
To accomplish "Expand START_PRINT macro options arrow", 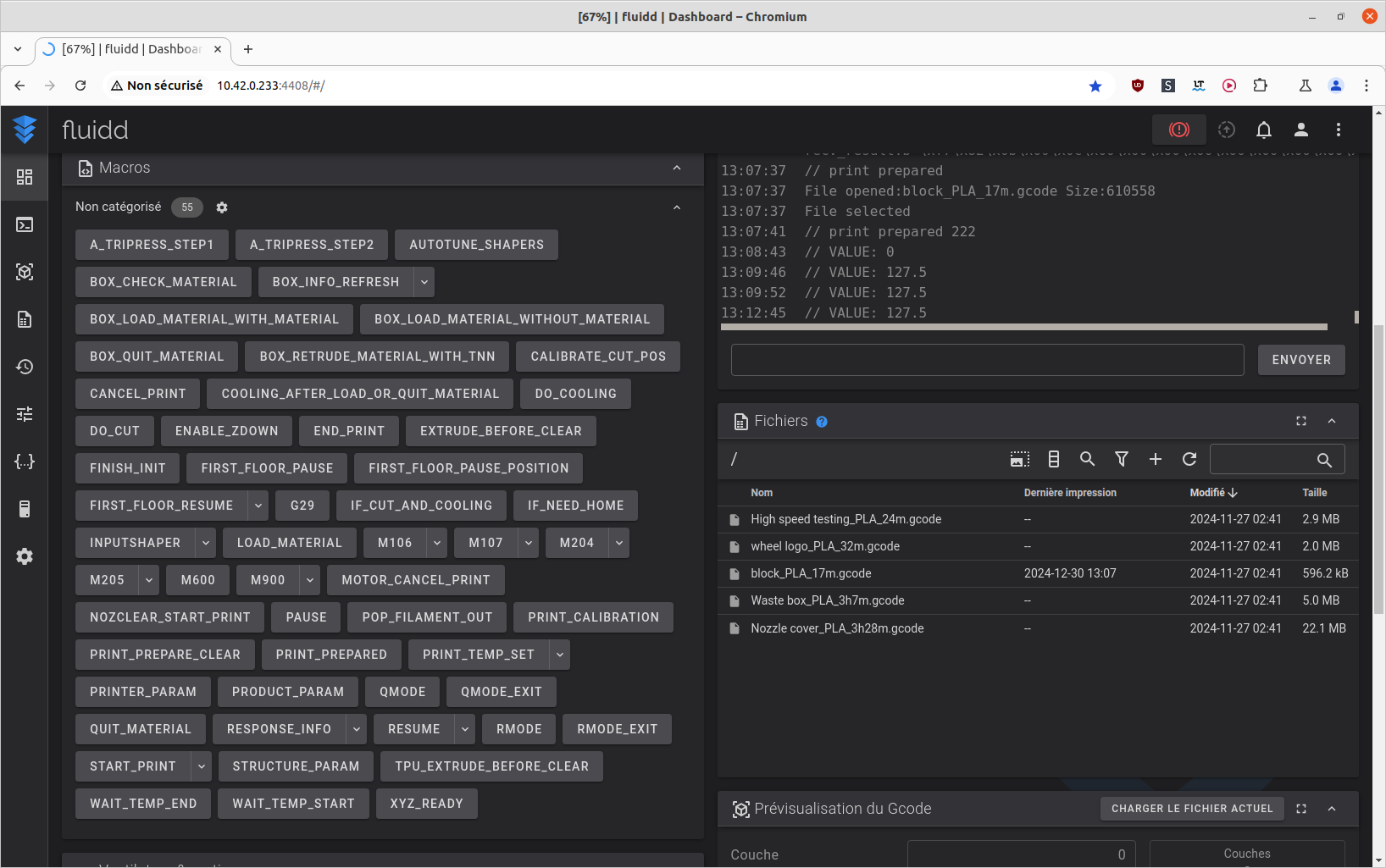I will [x=202, y=766].
